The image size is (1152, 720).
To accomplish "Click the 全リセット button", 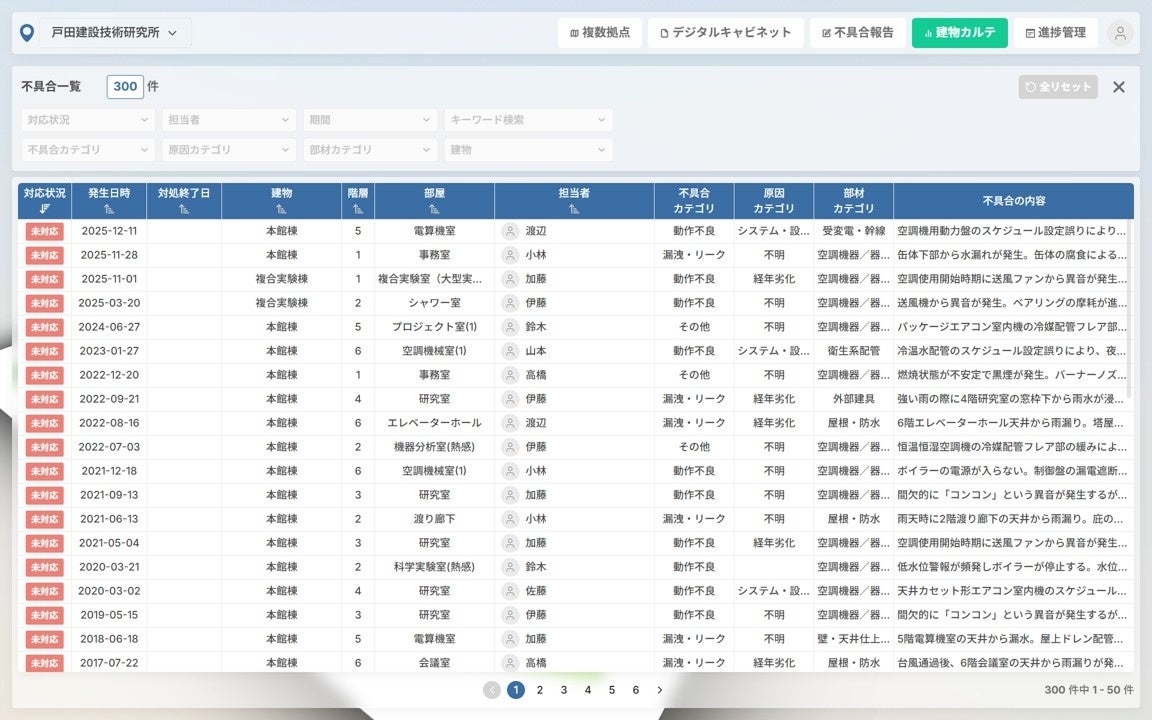I will tap(1058, 87).
